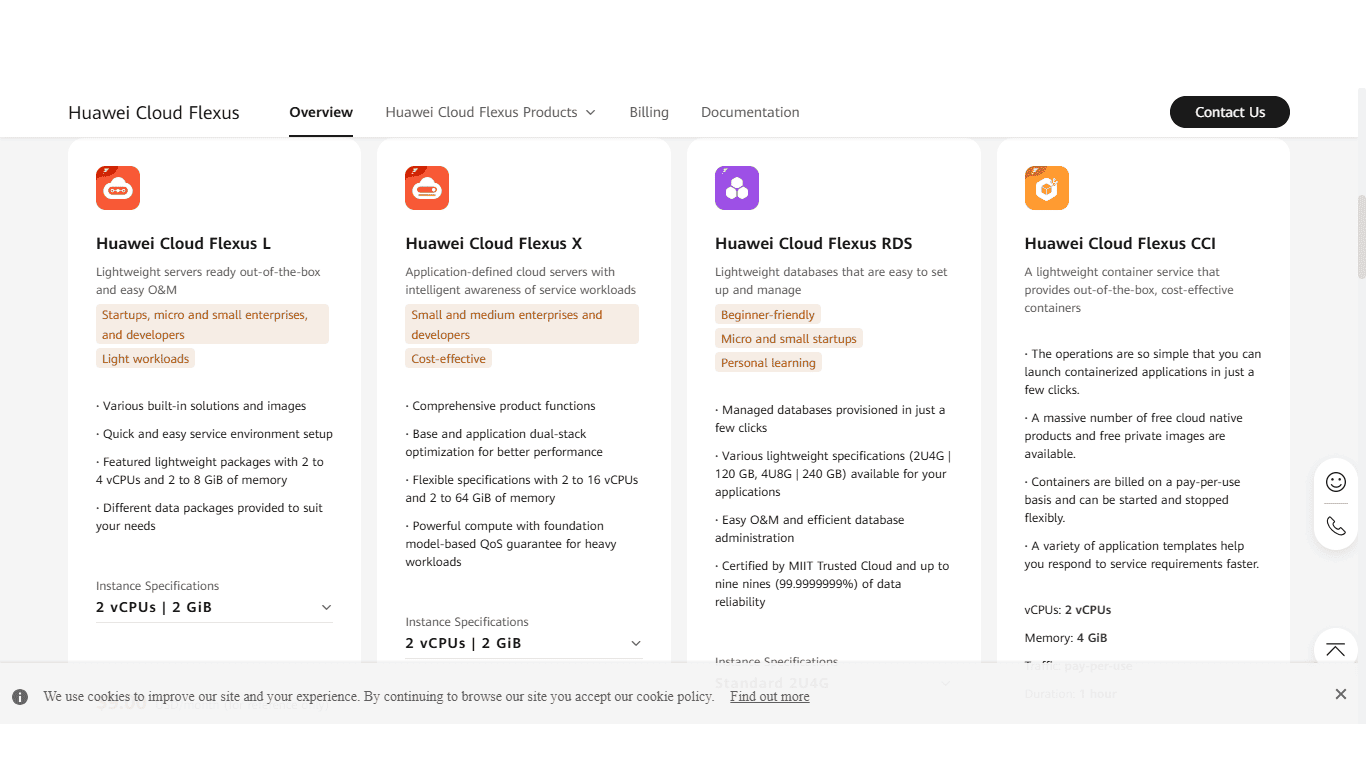Open Flexus X Instance Specifications dropdown
The width and height of the screenshot is (1366, 768).
(524, 643)
